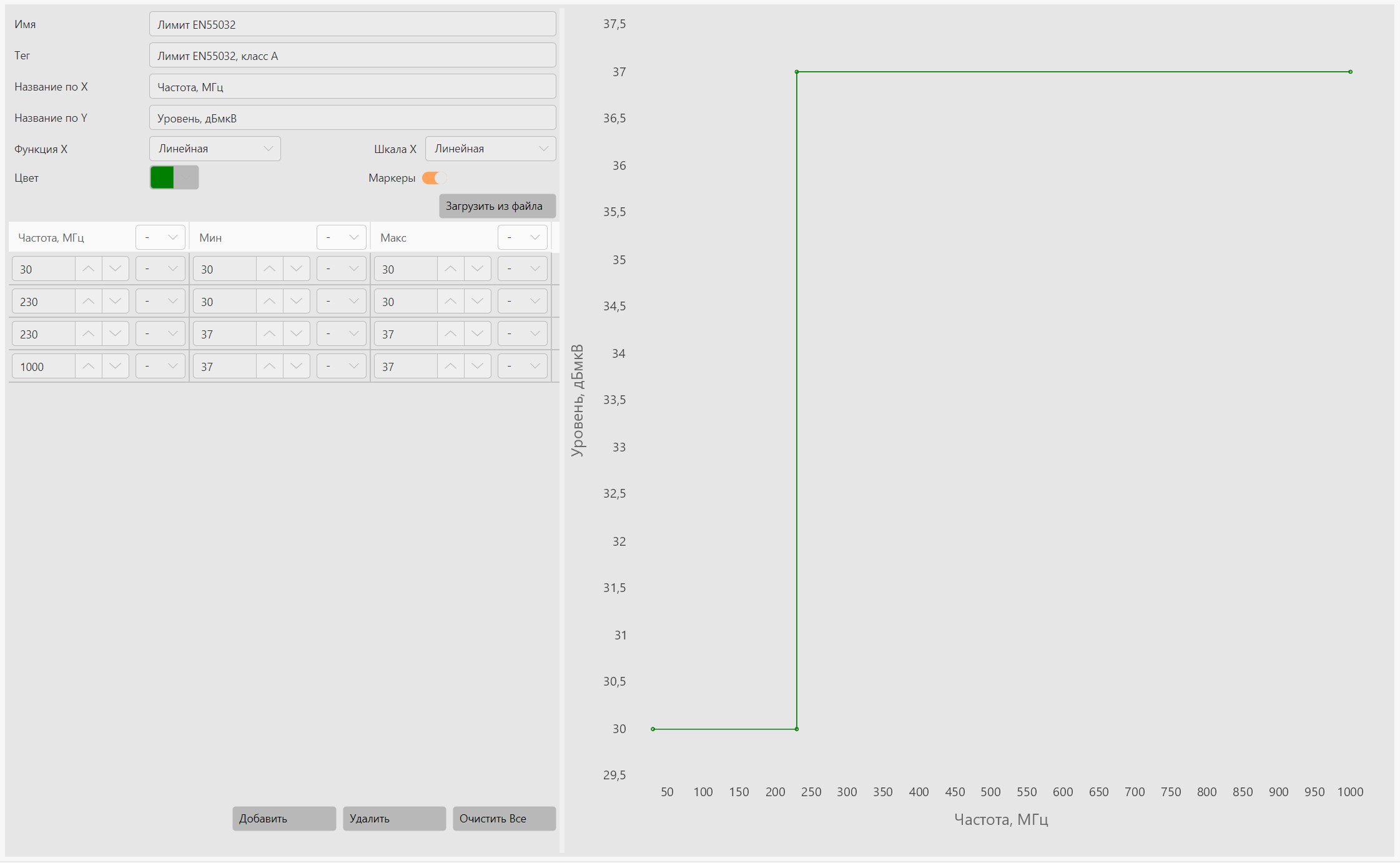
Task: Decrease Макс value in first 230 row
Action: click(x=478, y=301)
